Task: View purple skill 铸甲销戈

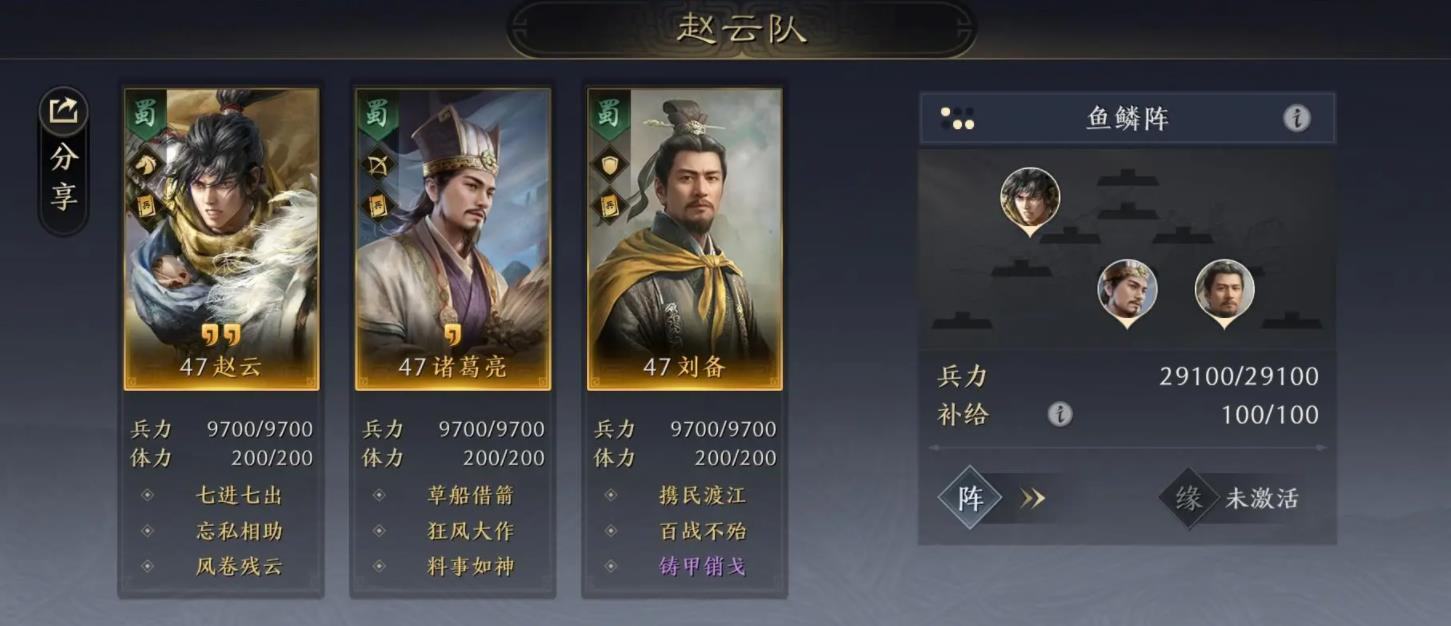Action: (702, 567)
